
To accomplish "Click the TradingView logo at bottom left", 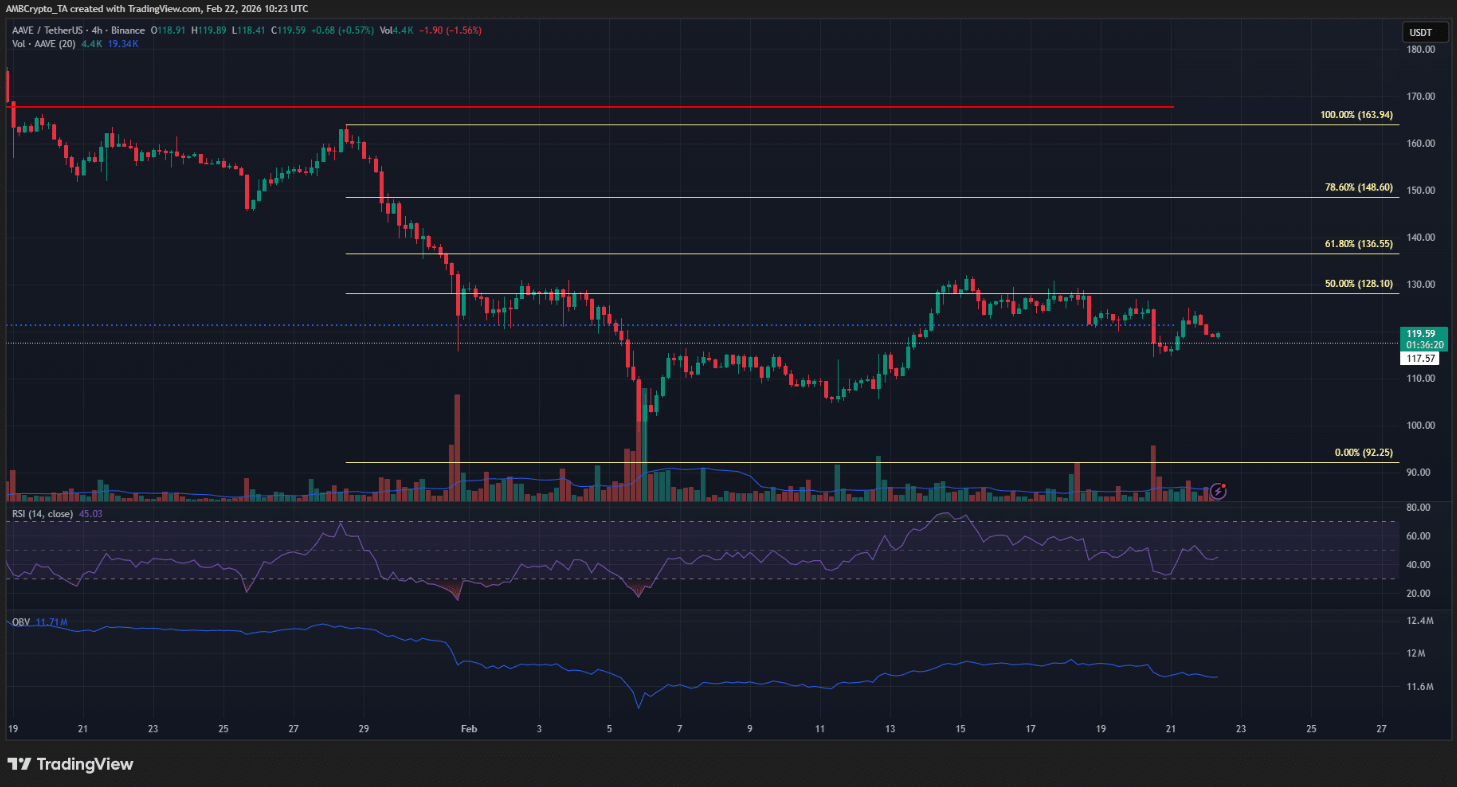I will (70, 765).
